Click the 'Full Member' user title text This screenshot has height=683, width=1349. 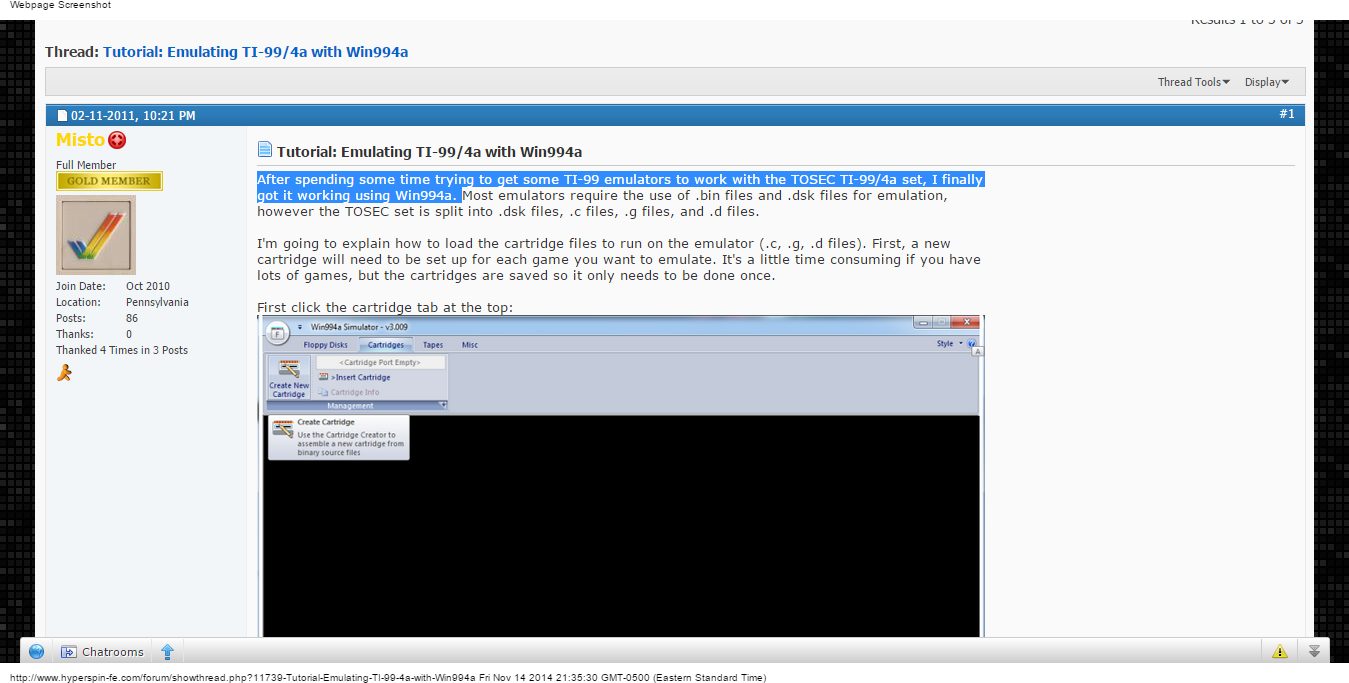pyautogui.click(x=86, y=165)
